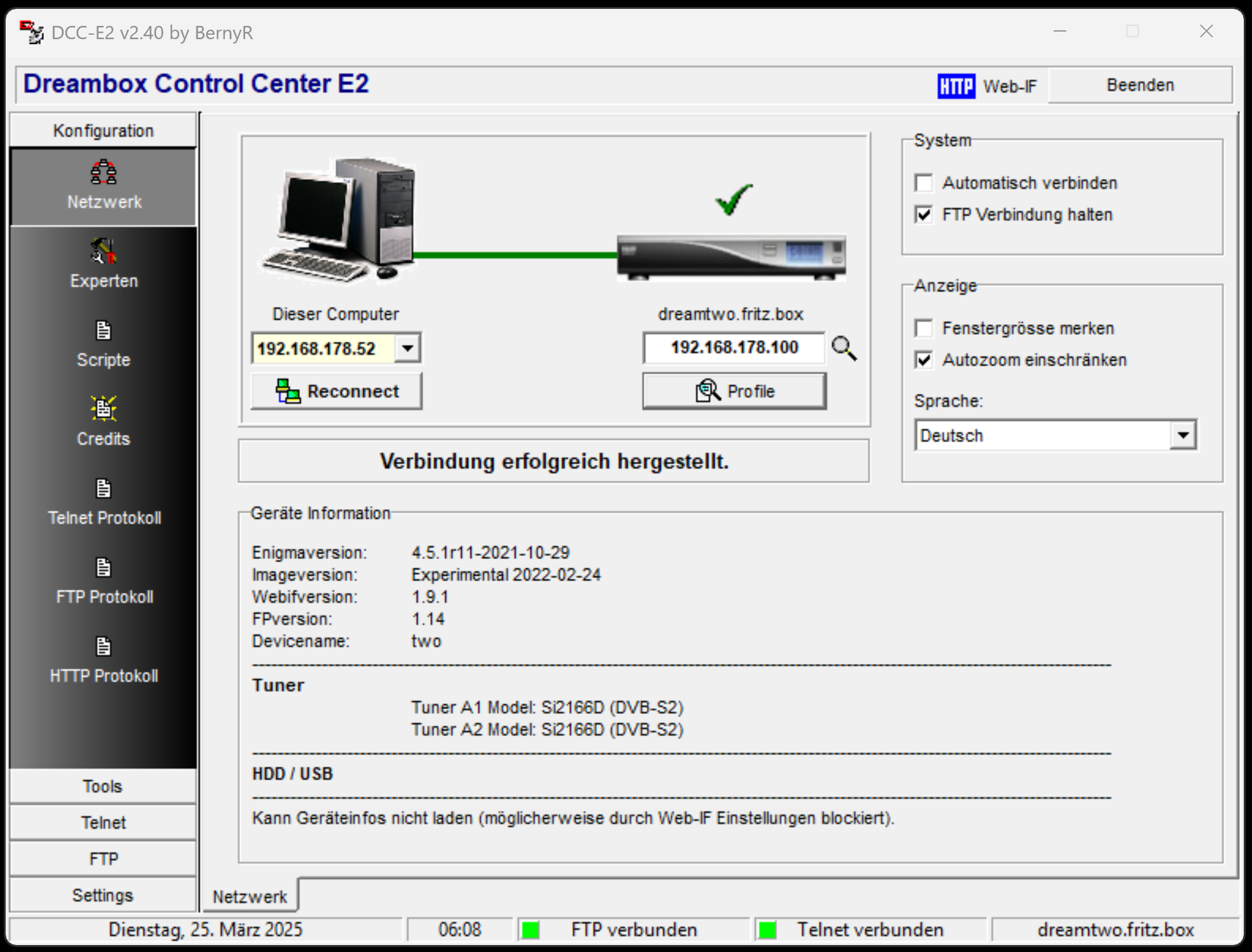Enable Automatisch verbinden checkbox
The width and height of the screenshot is (1252, 952).
(924, 183)
